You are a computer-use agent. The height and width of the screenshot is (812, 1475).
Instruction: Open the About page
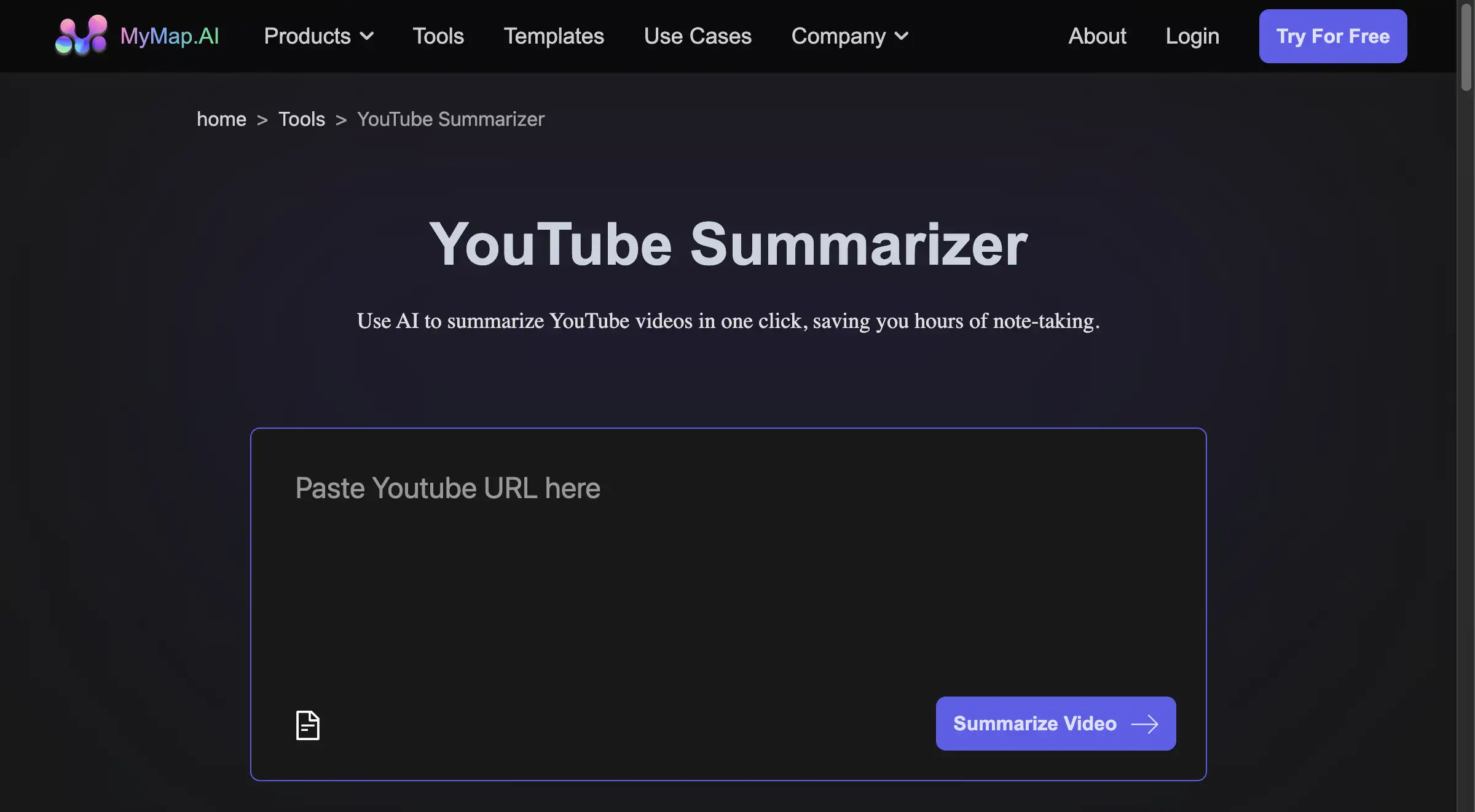click(1097, 36)
